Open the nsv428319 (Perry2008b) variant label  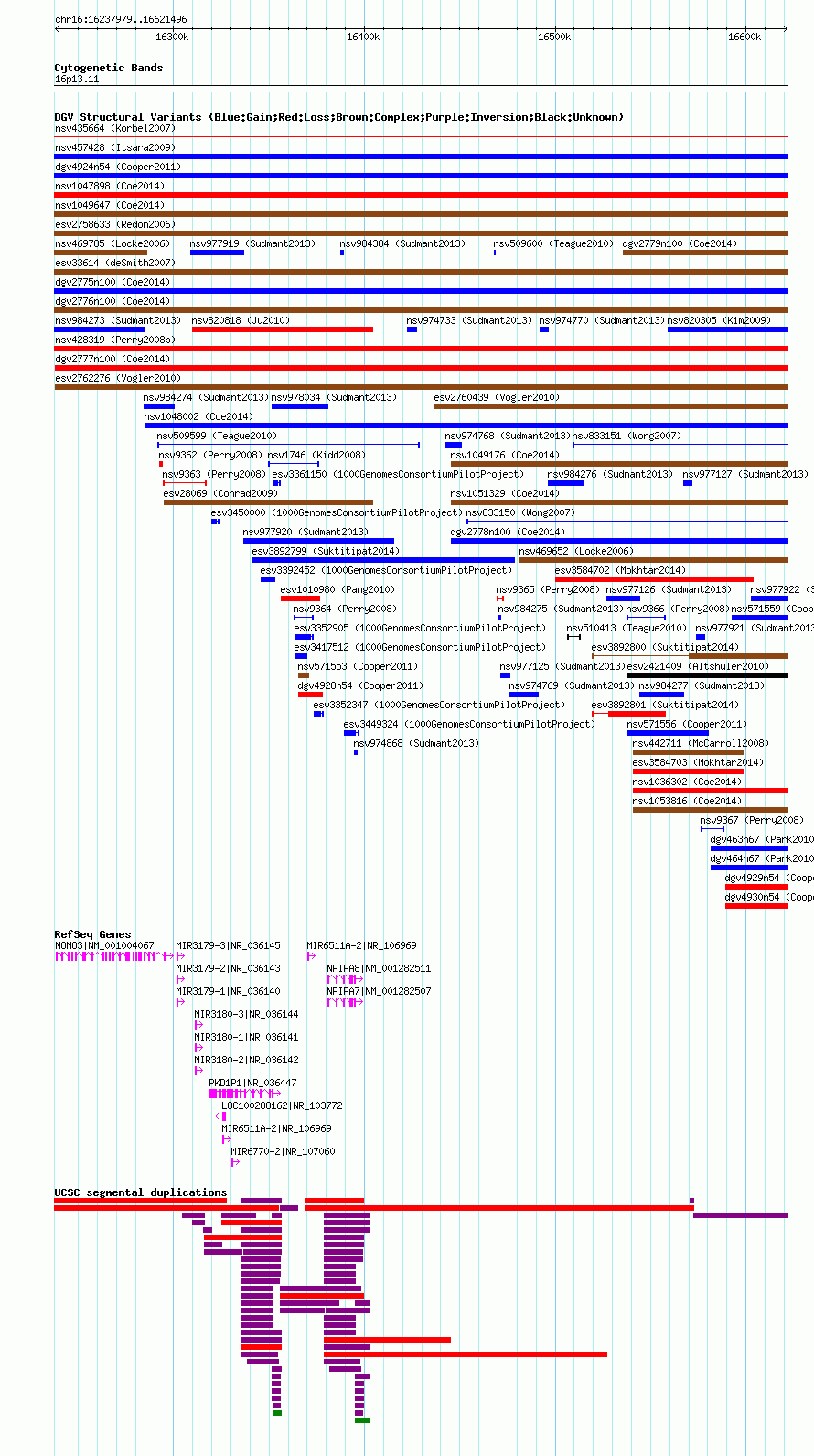(114, 340)
